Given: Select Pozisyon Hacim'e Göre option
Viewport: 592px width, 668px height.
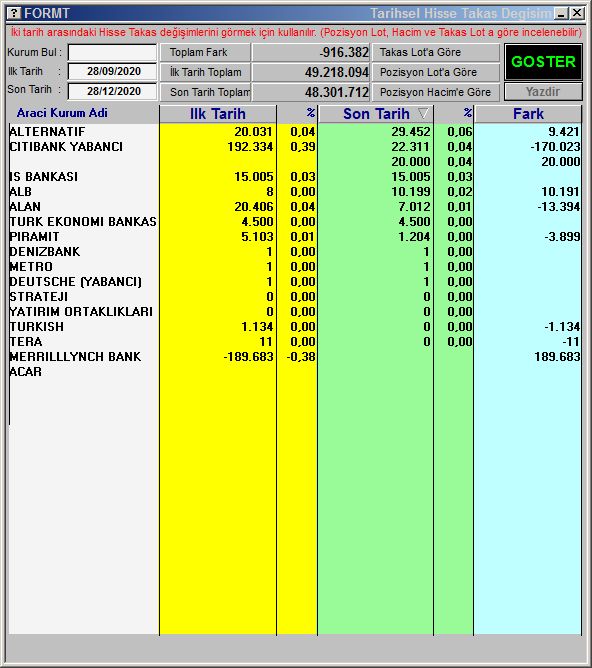Looking at the screenshot, I should (436, 92).
